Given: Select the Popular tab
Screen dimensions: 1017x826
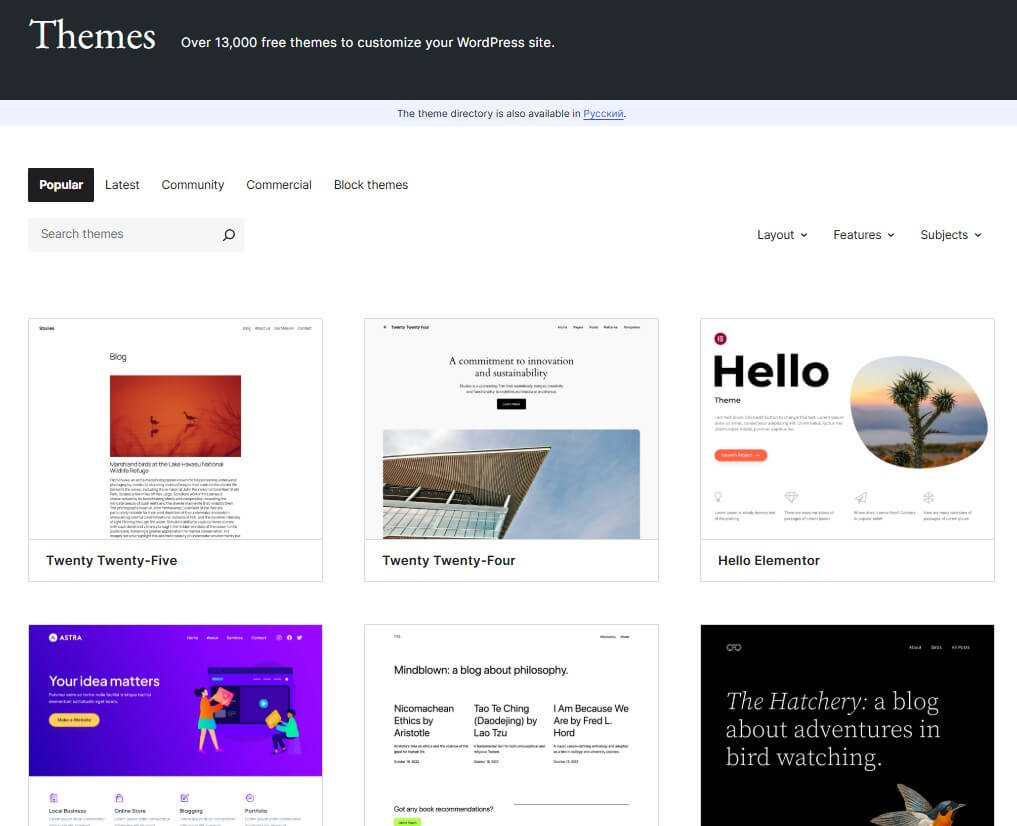Looking at the screenshot, I should click(x=61, y=185).
